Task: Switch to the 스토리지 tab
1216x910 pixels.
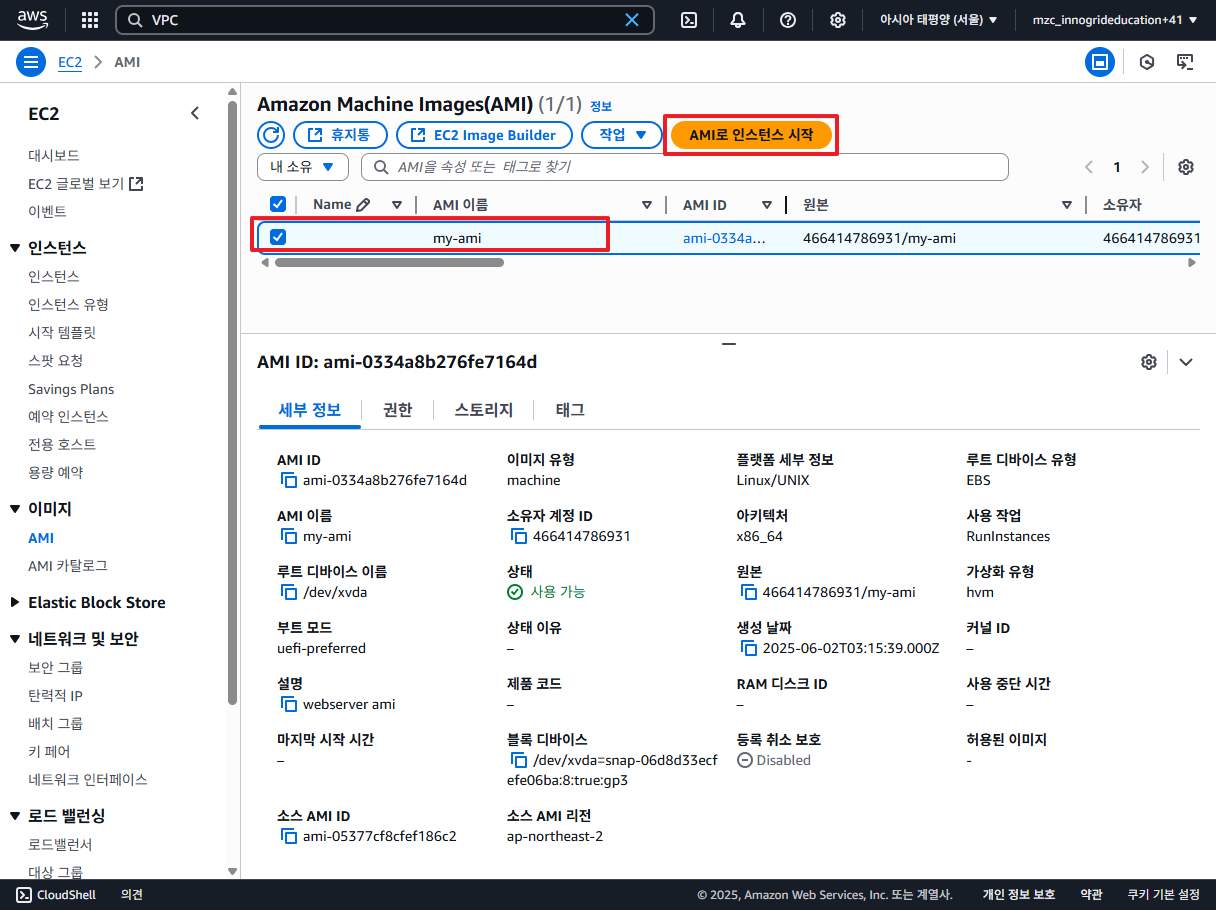Action: pyautogui.click(x=483, y=410)
